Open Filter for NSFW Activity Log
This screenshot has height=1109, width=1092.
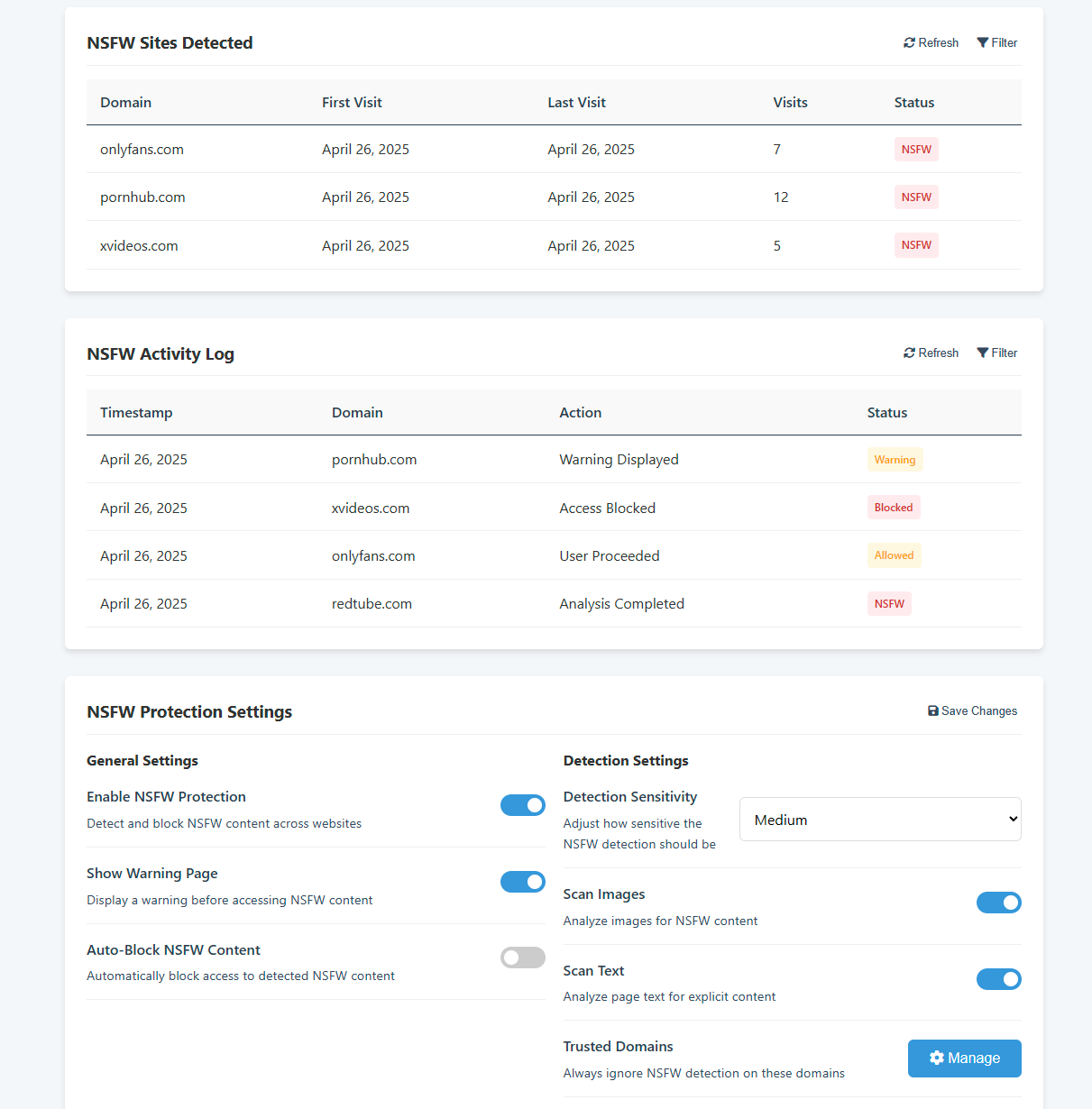[997, 353]
